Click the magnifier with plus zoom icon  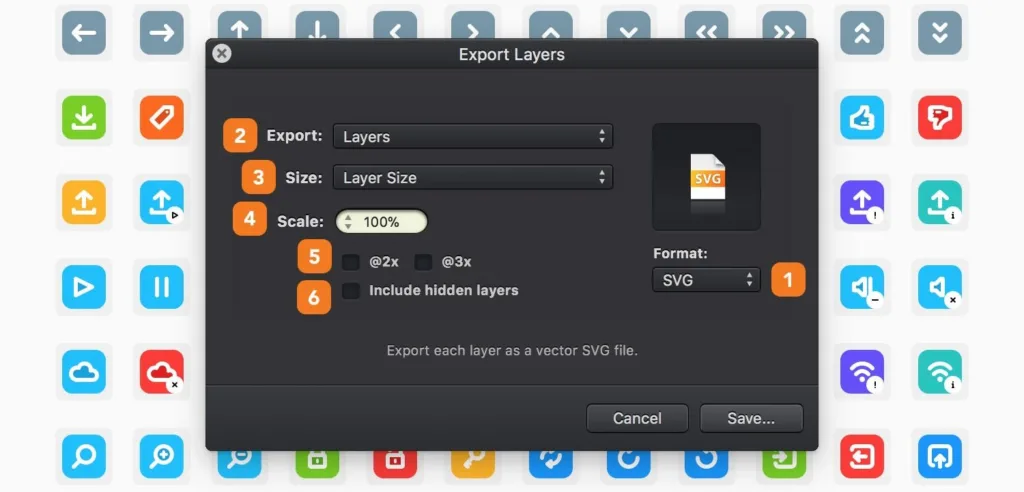click(161, 456)
